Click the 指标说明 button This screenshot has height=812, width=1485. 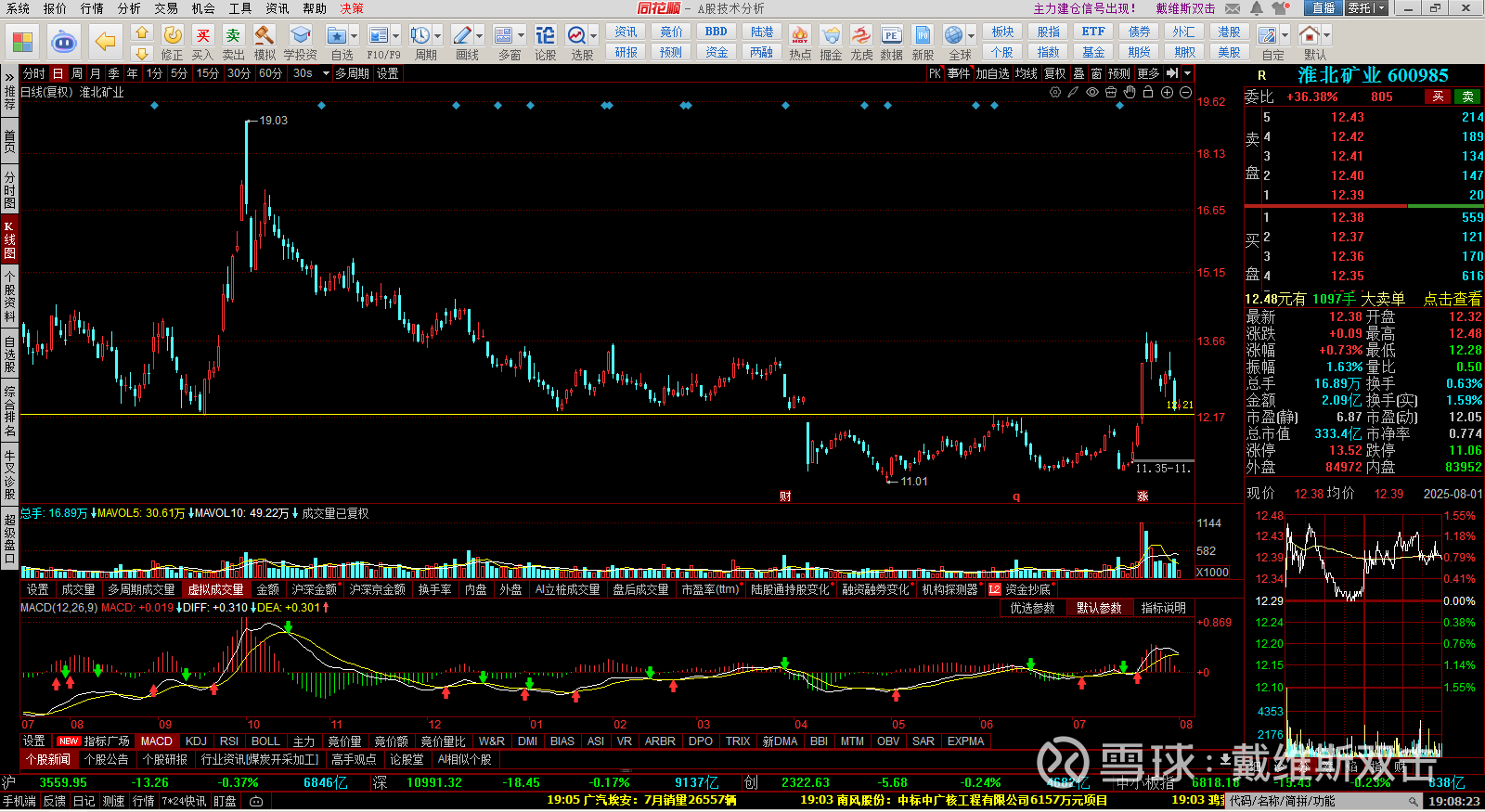[1164, 609]
